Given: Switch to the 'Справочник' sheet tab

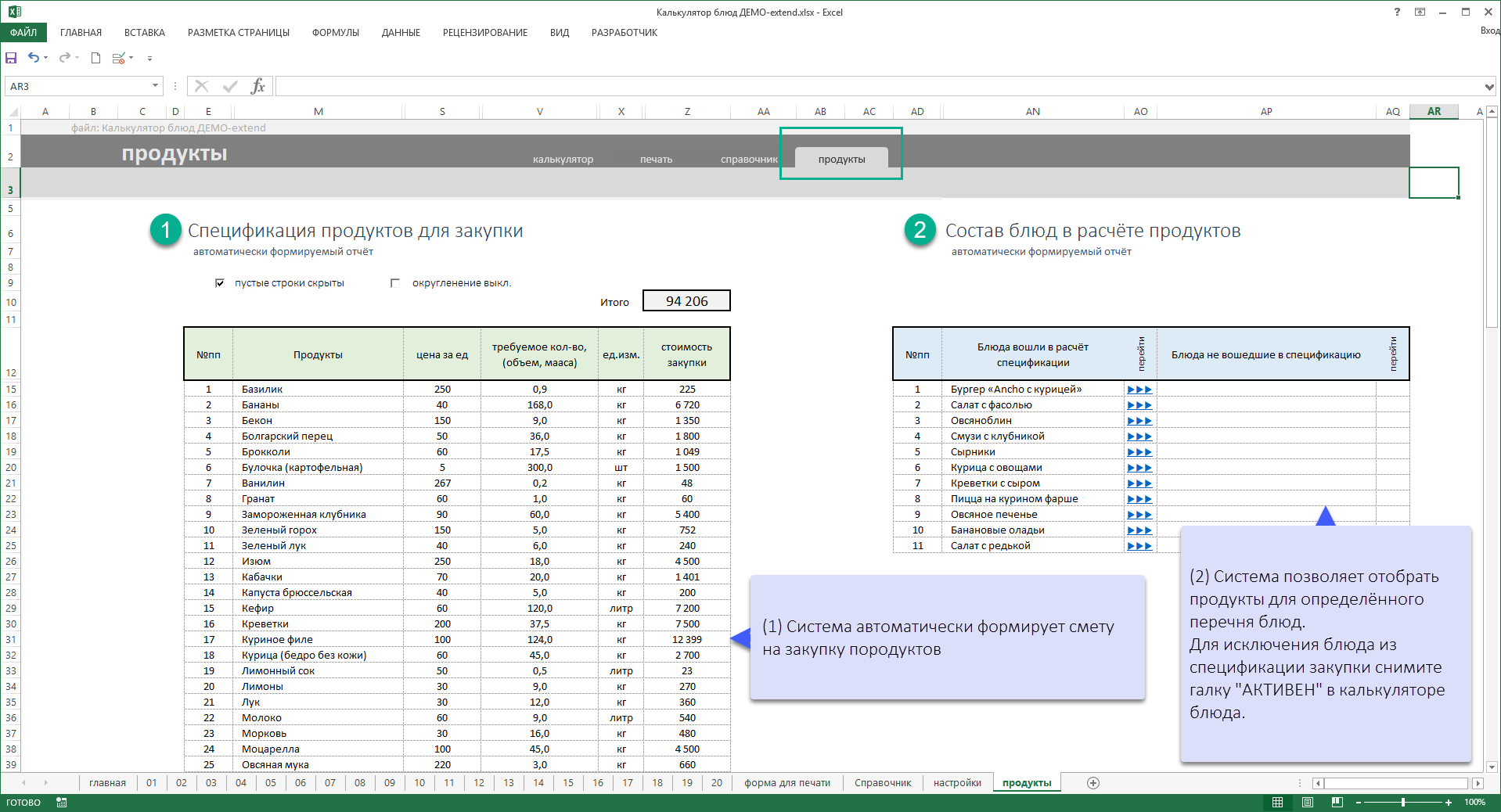Looking at the screenshot, I should point(883,783).
